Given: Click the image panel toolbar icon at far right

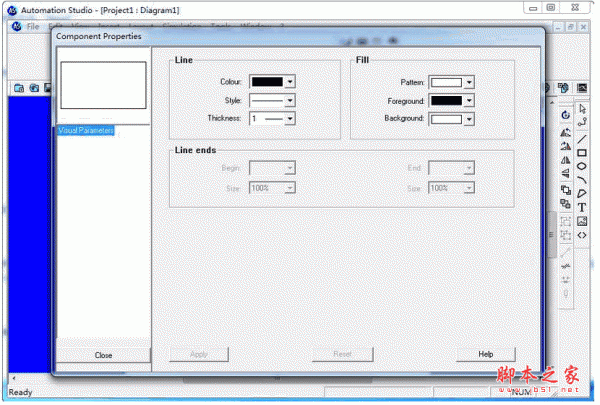Looking at the screenshot, I should (582, 88).
